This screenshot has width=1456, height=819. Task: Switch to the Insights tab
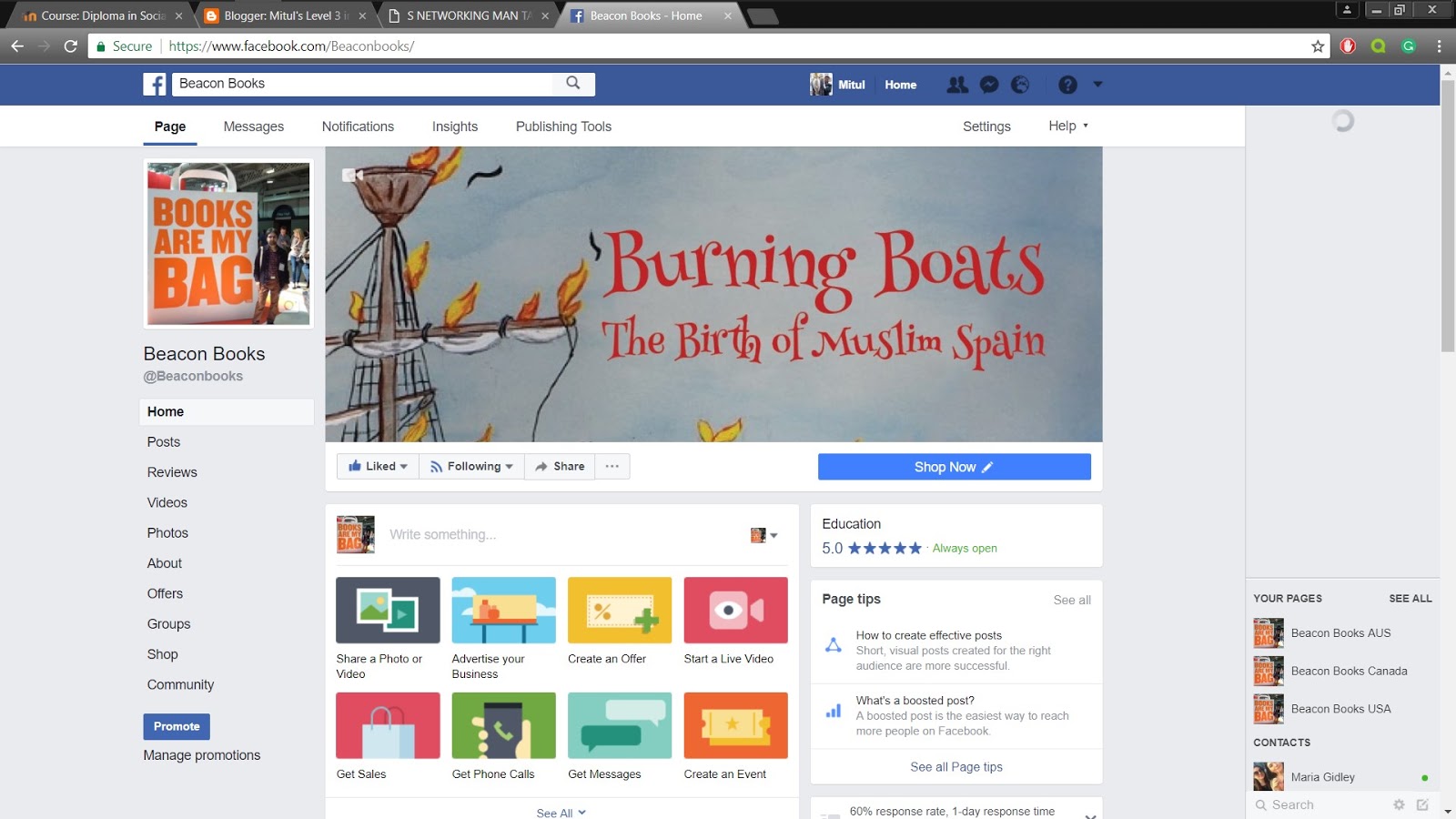click(455, 126)
